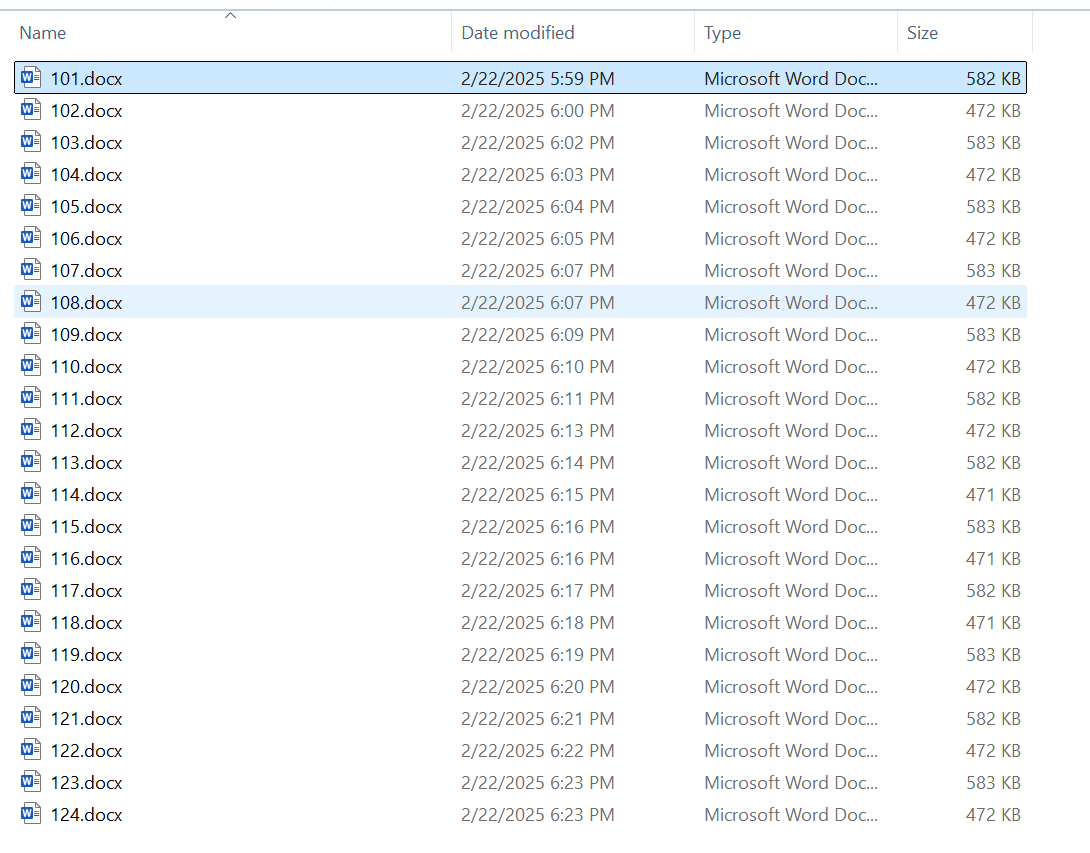Click the document icon for 122.docx
This screenshot has height=853, width=1090.
coord(31,750)
